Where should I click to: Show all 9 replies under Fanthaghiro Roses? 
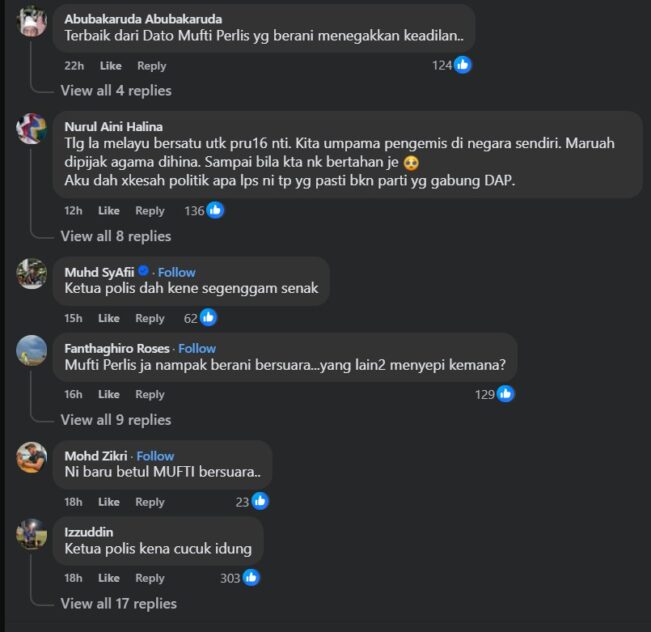coord(116,420)
